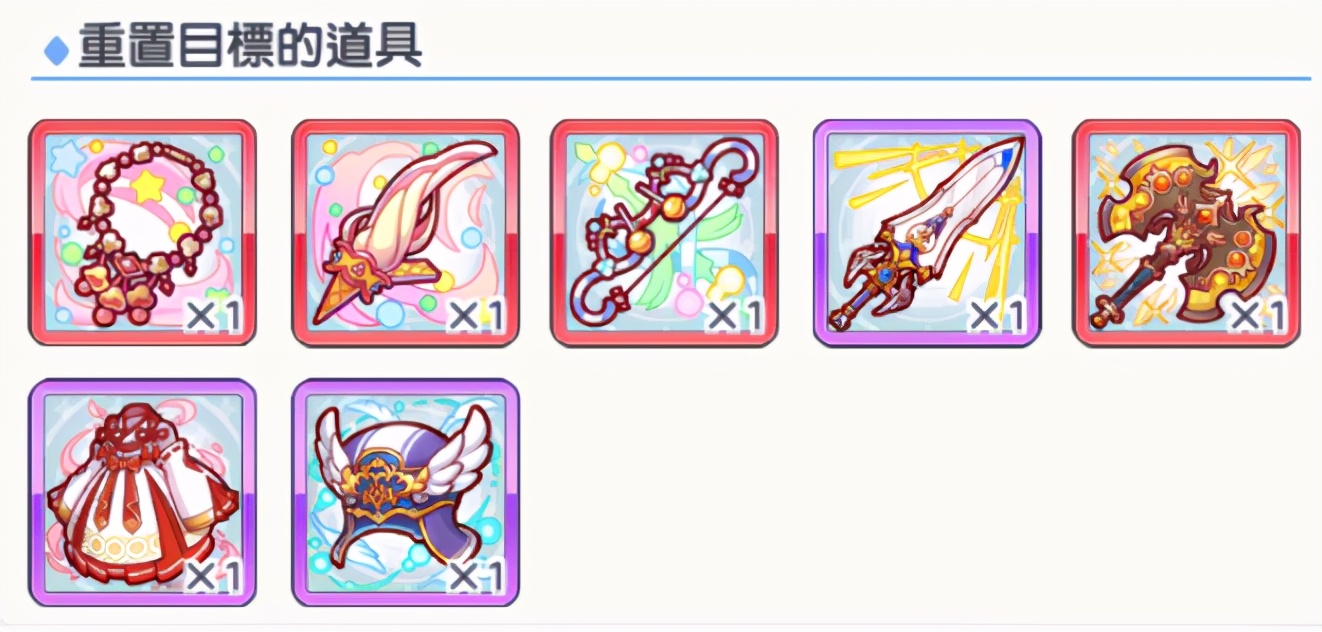The image size is (1322, 632).
Task: Select the red bead necklace item
Action: [142, 233]
